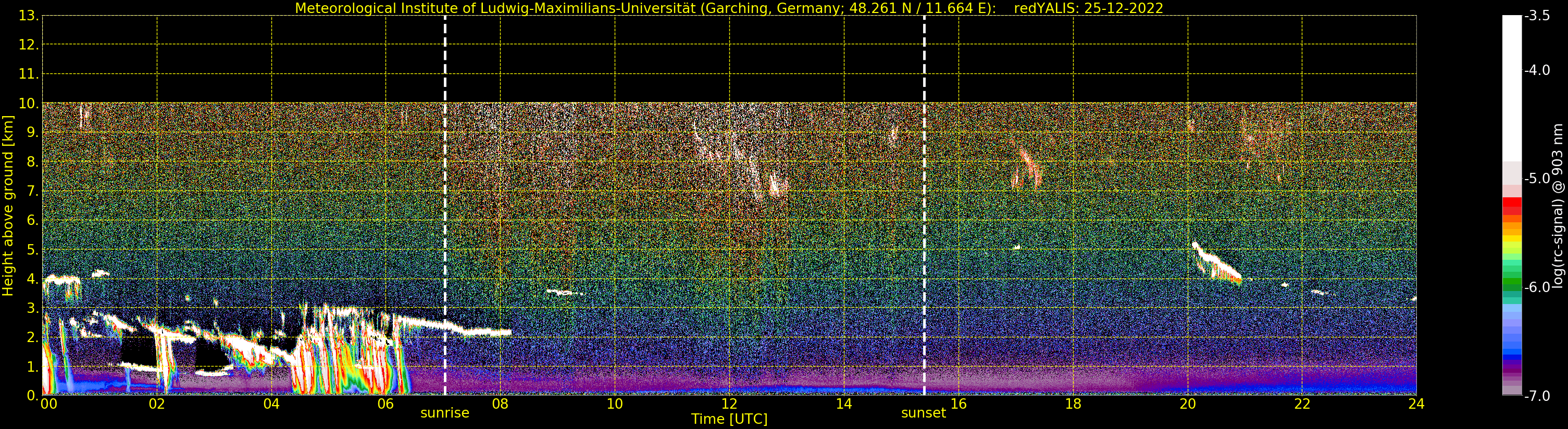
Task: Click the descending cloud streak near 20-21 UTC
Action: coord(1216,263)
